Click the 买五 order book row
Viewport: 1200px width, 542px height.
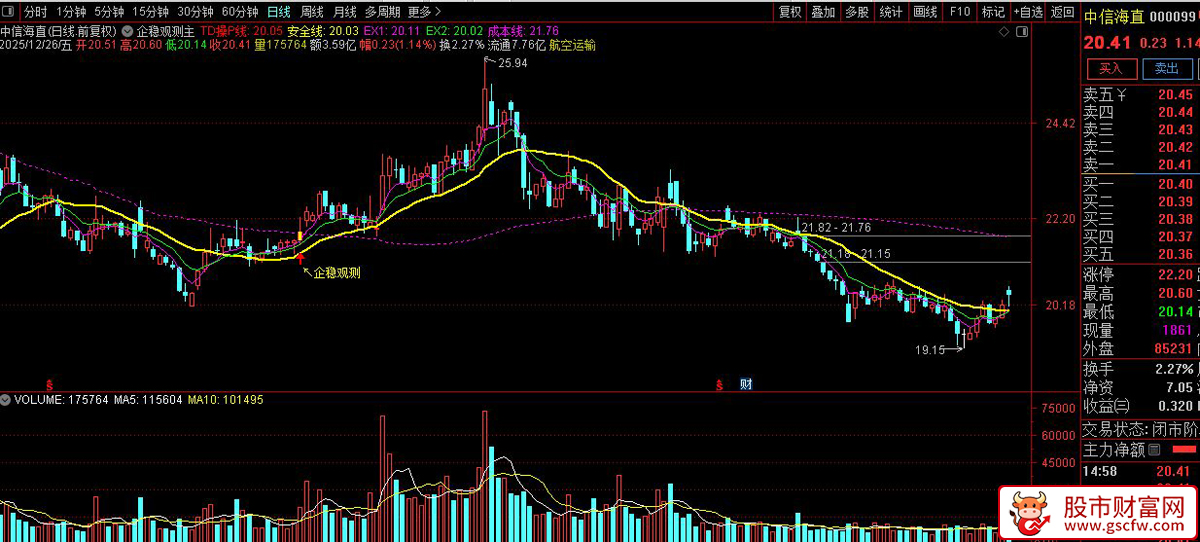coord(1140,254)
